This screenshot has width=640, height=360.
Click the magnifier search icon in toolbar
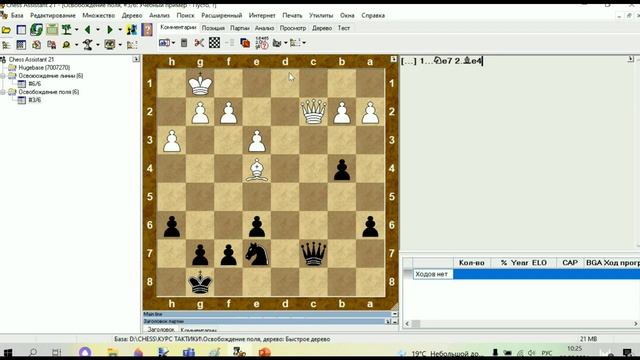67,44
